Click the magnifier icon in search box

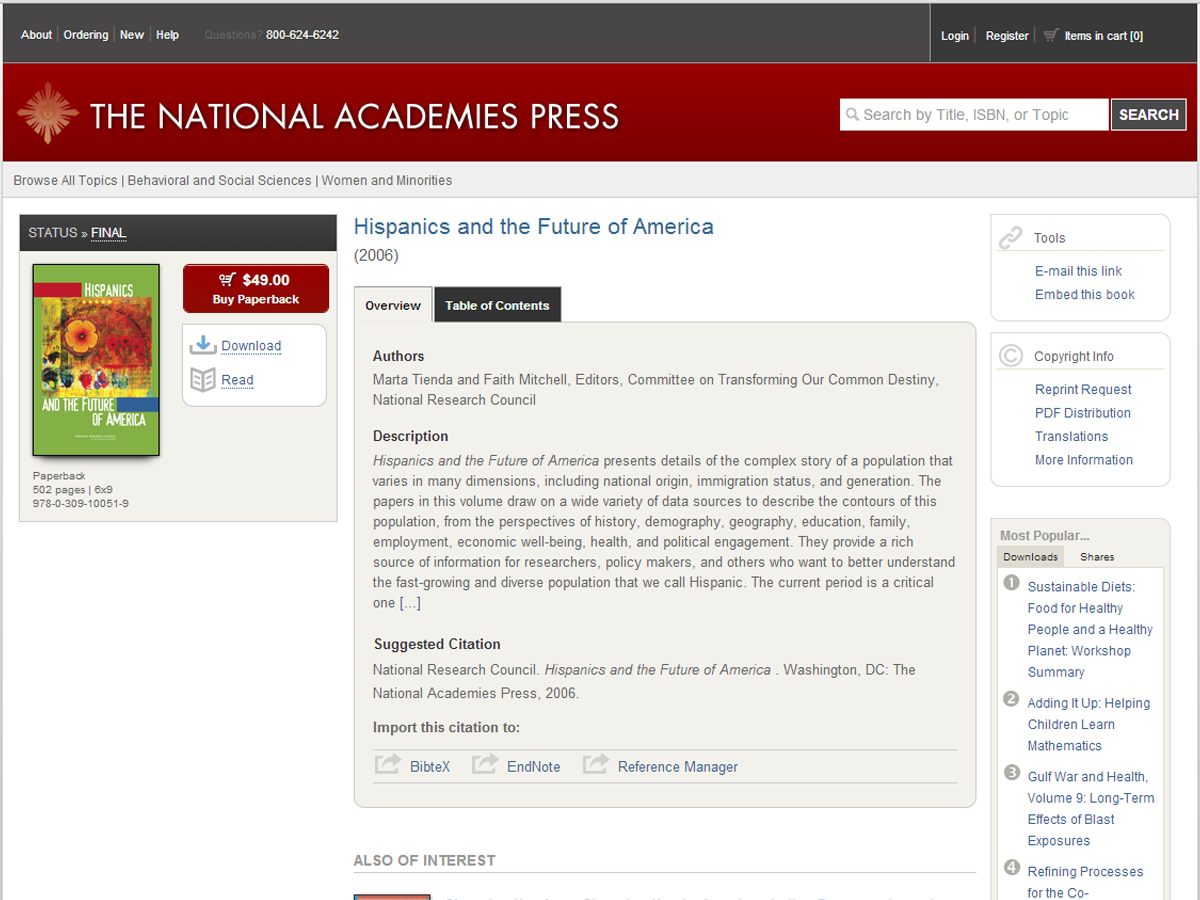coord(852,115)
